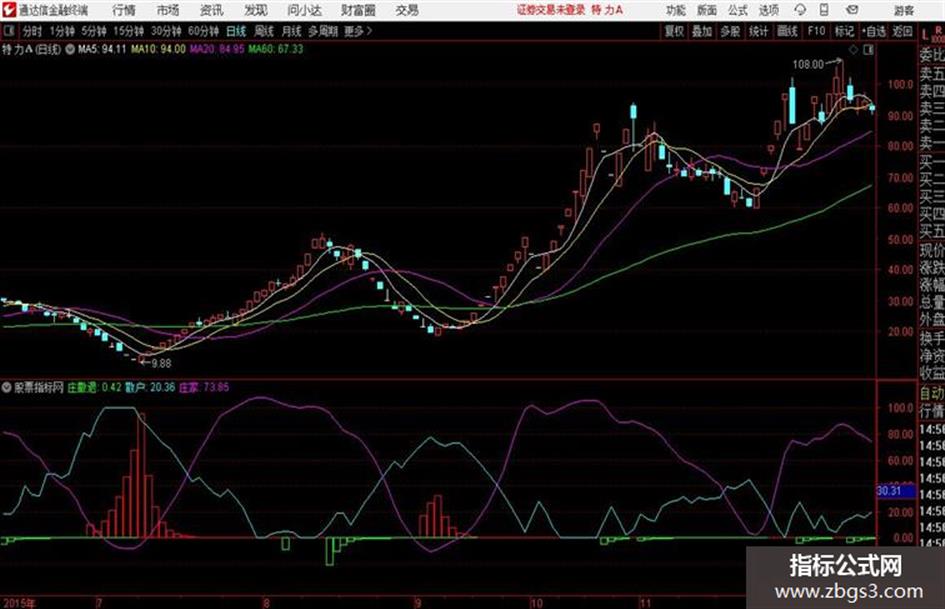Click the month 9 timeline marker

pos(418,603)
